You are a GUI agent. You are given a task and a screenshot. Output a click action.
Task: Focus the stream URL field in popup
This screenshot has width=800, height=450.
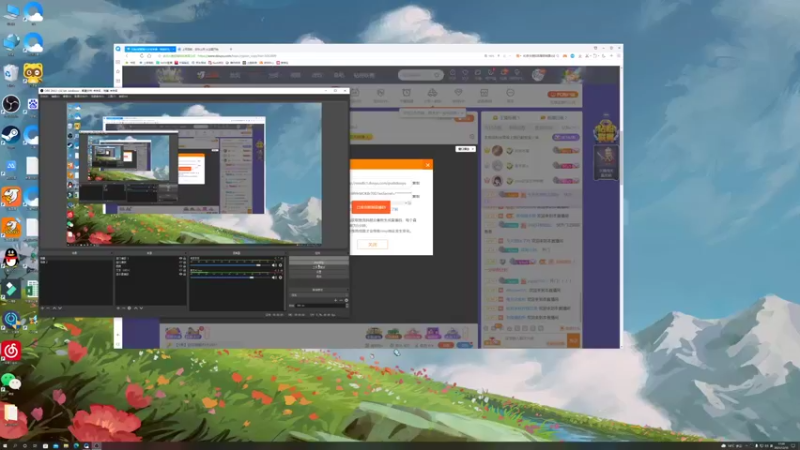pyautogui.click(x=381, y=183)
